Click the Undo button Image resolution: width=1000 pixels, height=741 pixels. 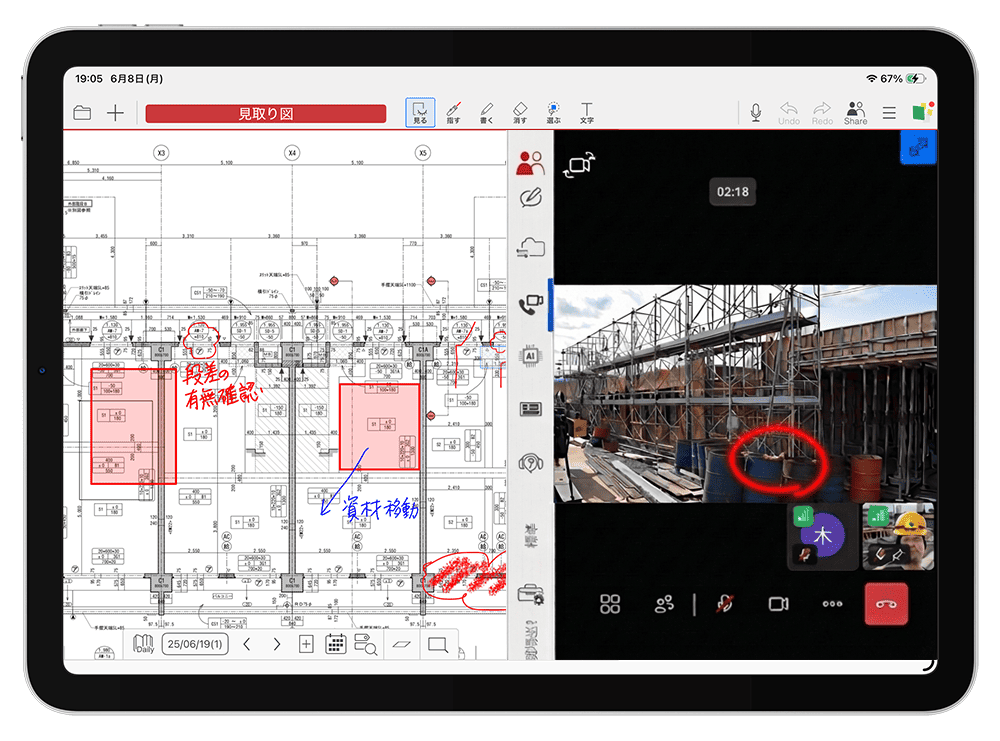point(789,113)
